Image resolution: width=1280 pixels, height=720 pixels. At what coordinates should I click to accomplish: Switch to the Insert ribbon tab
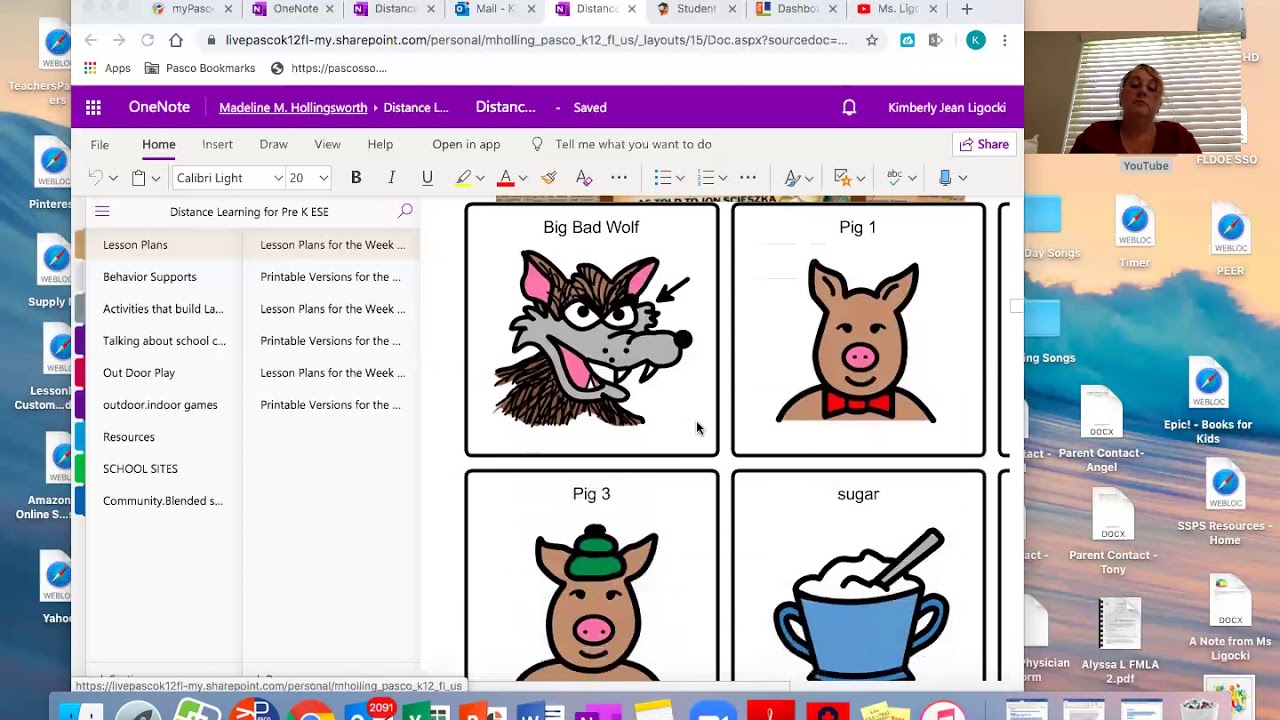217,144
